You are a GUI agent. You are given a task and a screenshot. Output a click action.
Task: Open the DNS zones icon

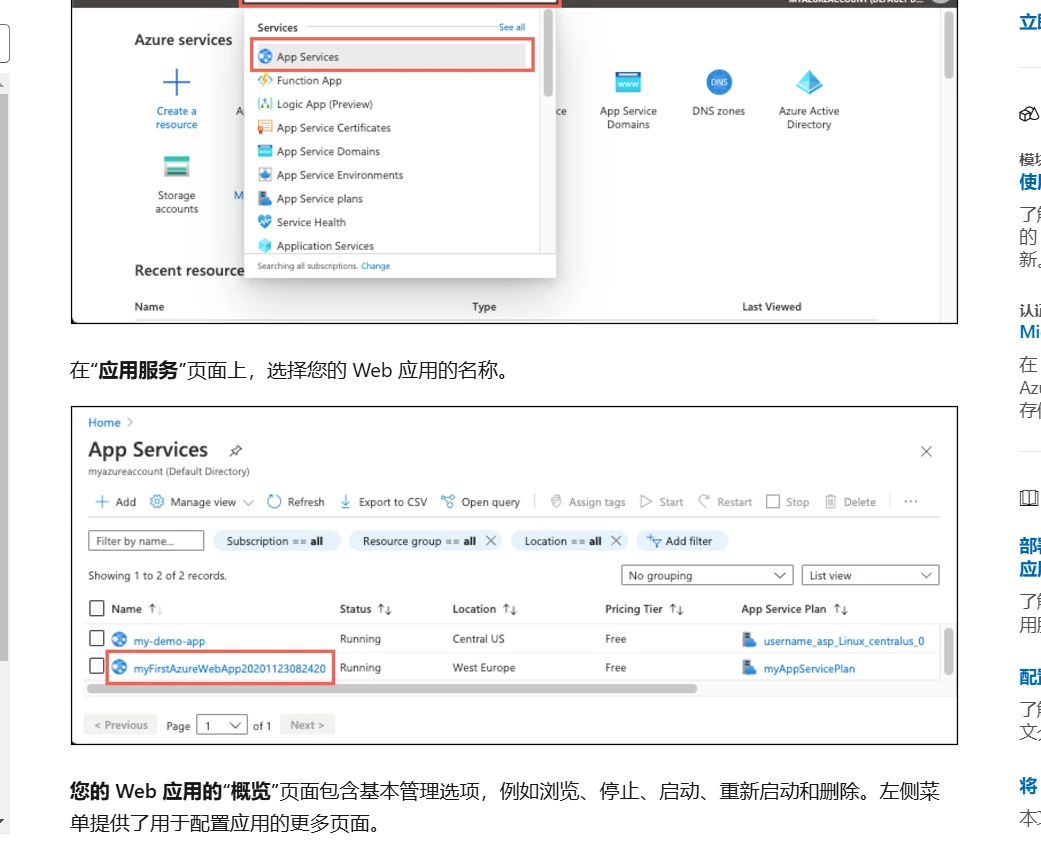(x=719, y=82)
